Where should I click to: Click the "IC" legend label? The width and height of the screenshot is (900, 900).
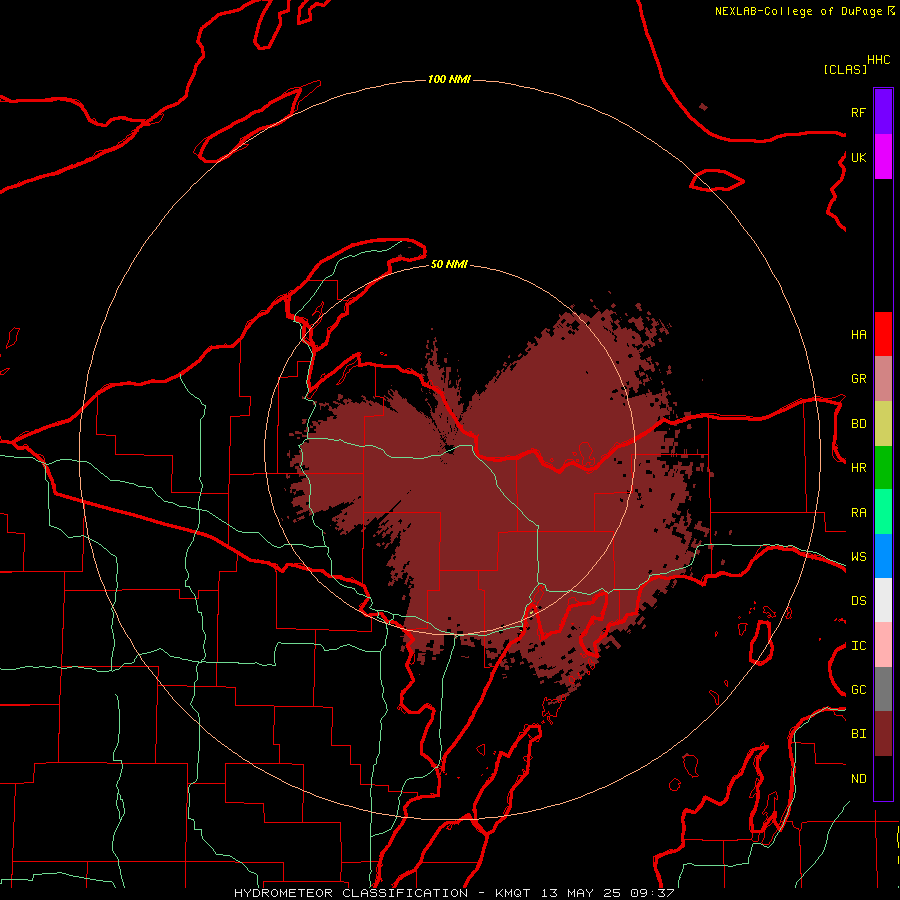(858, 646)
